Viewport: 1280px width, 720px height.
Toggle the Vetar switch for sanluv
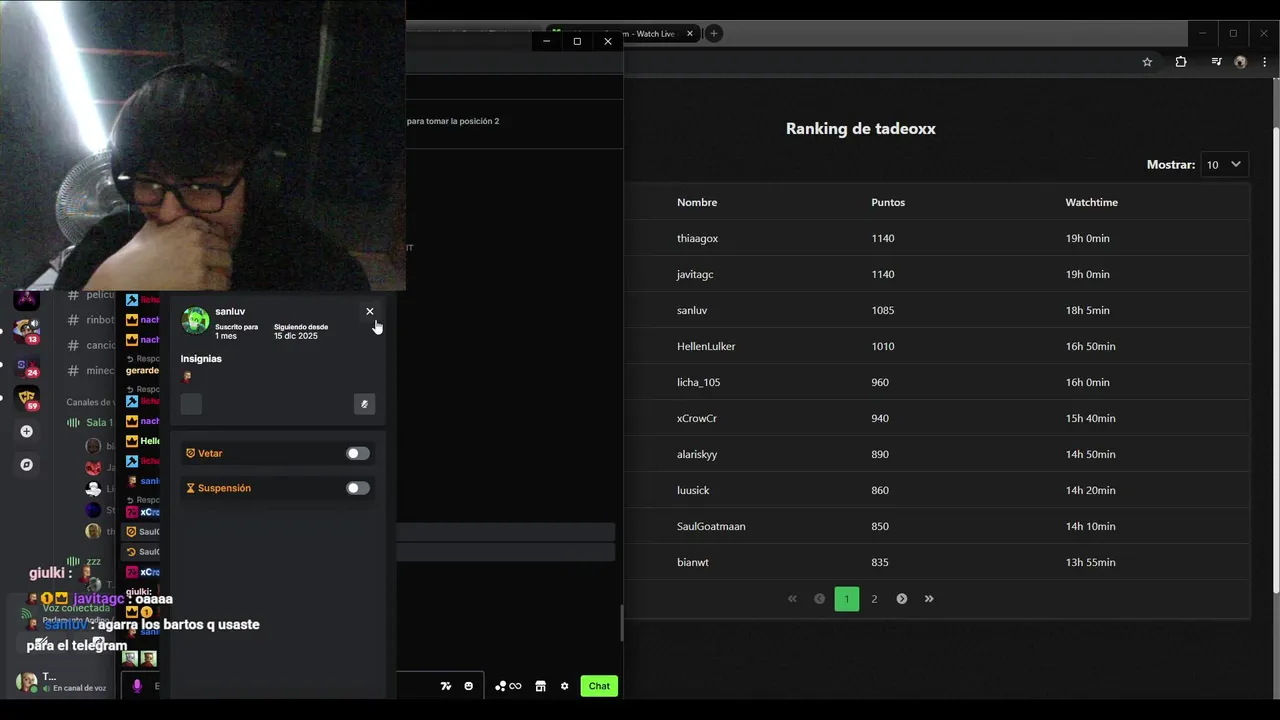(x=358, y=453)
